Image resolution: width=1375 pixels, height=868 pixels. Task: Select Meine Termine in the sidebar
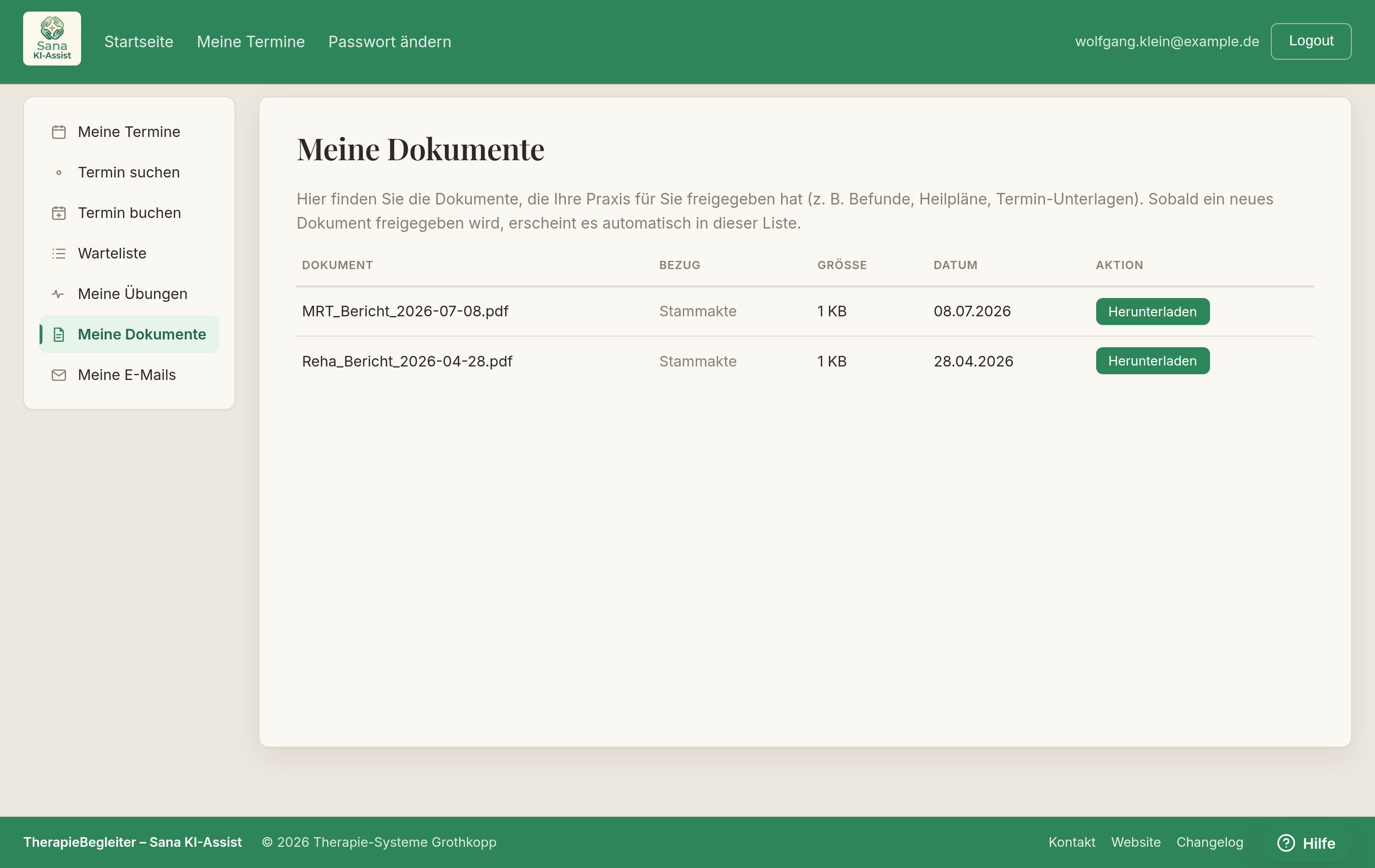pyautogui.click(x=129, y=132)
